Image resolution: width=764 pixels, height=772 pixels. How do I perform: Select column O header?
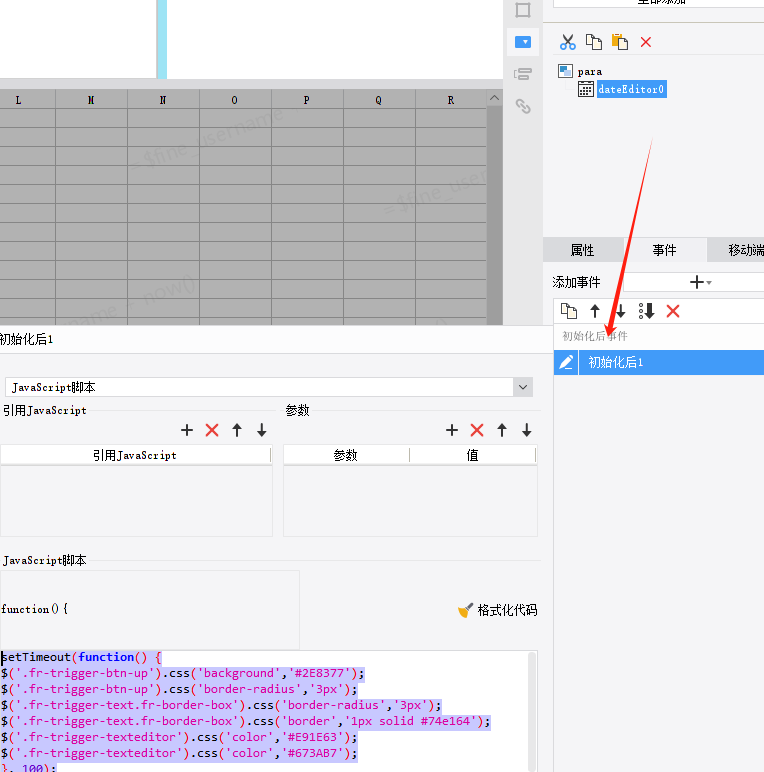235,100
